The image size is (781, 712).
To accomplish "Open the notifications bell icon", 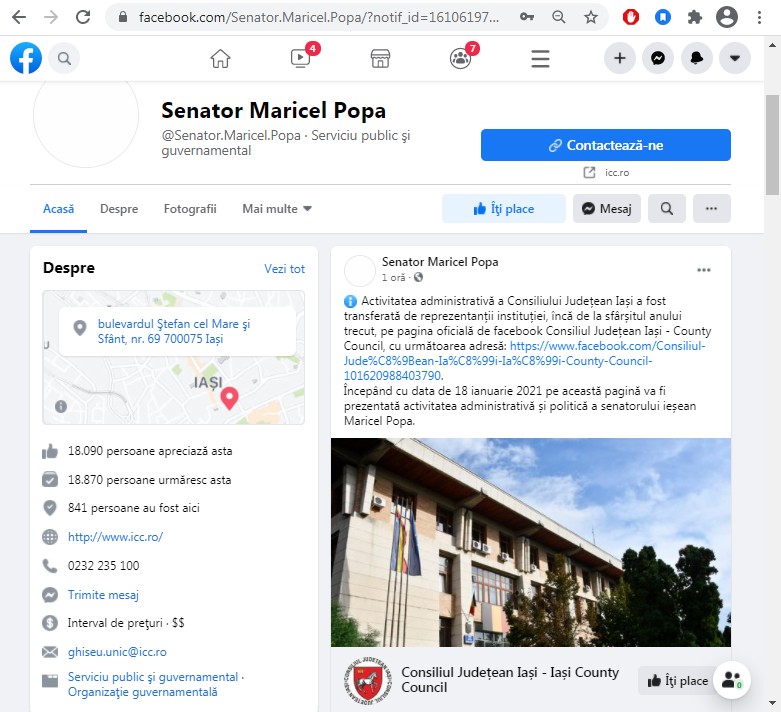I will click(x=696, y=59).
